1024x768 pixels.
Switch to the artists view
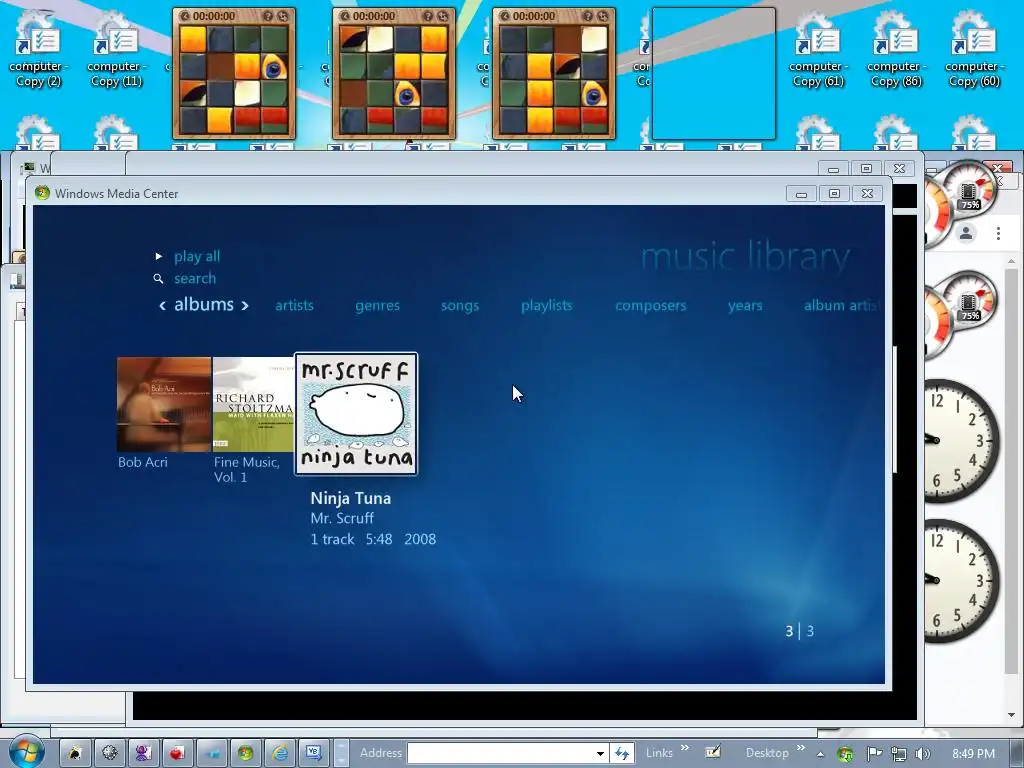tap(295, 305)
